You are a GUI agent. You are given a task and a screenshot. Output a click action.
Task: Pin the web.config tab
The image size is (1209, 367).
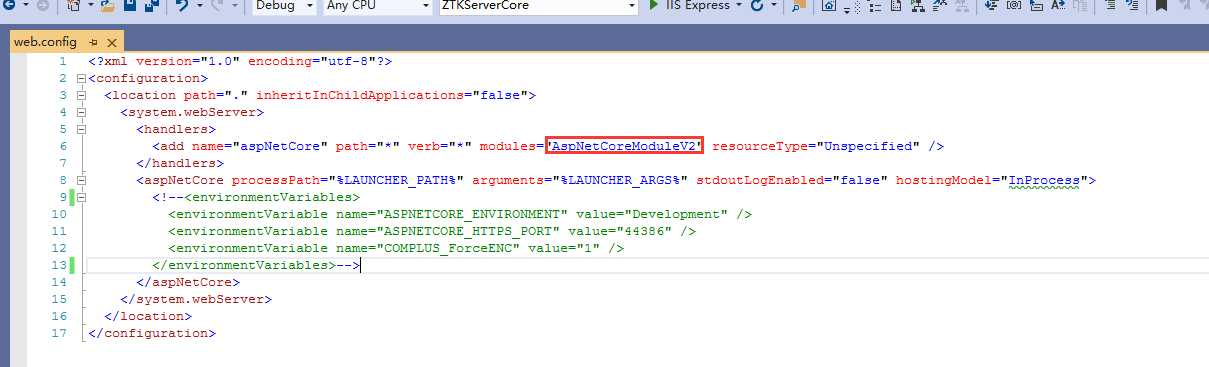[x=93, y=43]
